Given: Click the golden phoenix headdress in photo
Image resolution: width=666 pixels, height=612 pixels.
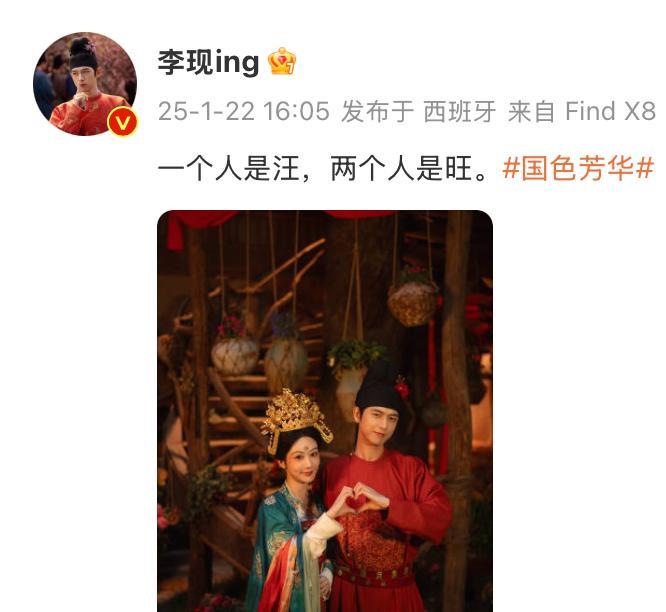Looking at the screenshot, I should [296, 416].
